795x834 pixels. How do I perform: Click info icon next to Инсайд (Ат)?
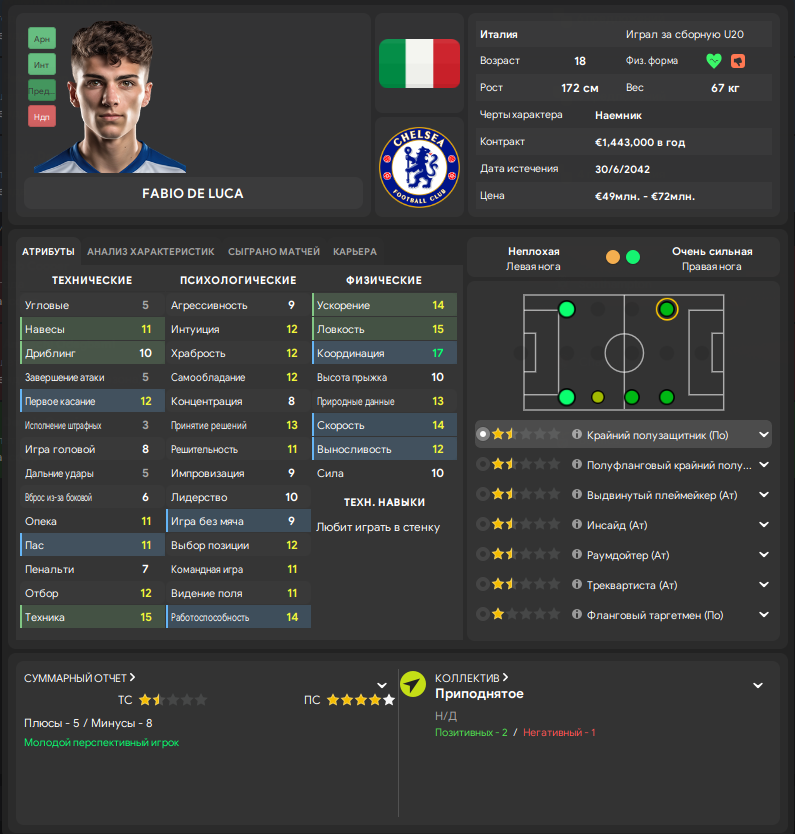[x=577, y=524]
